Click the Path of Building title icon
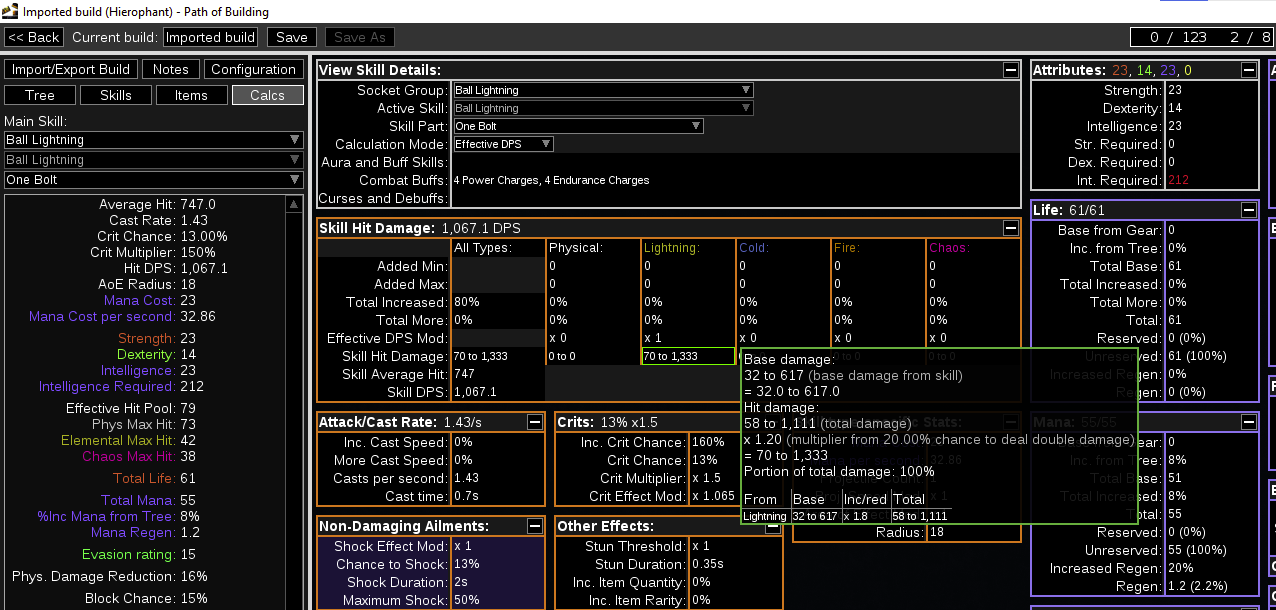 point(9,11)
